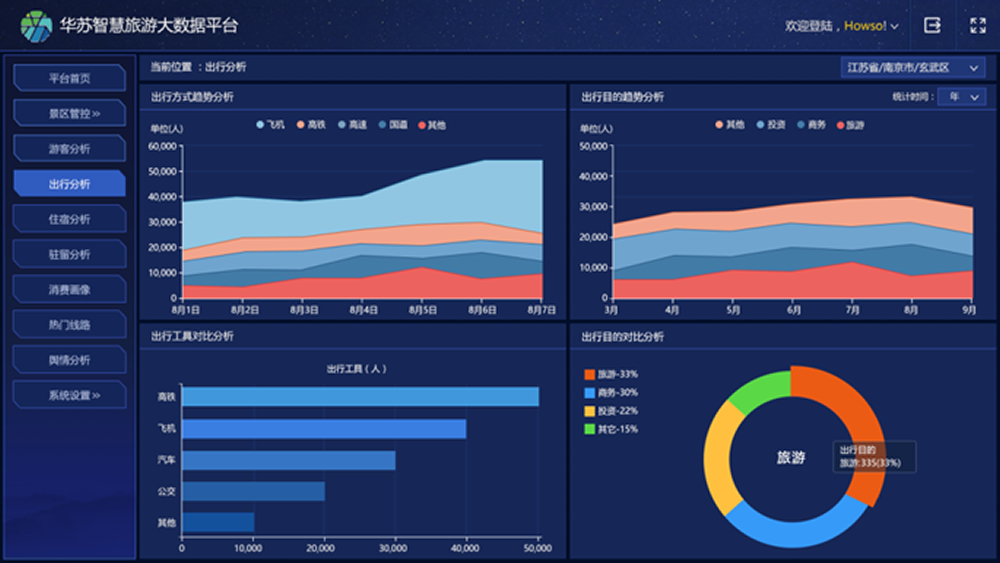
Task: Click the logout icon in header
Action: tap(932, 26)
